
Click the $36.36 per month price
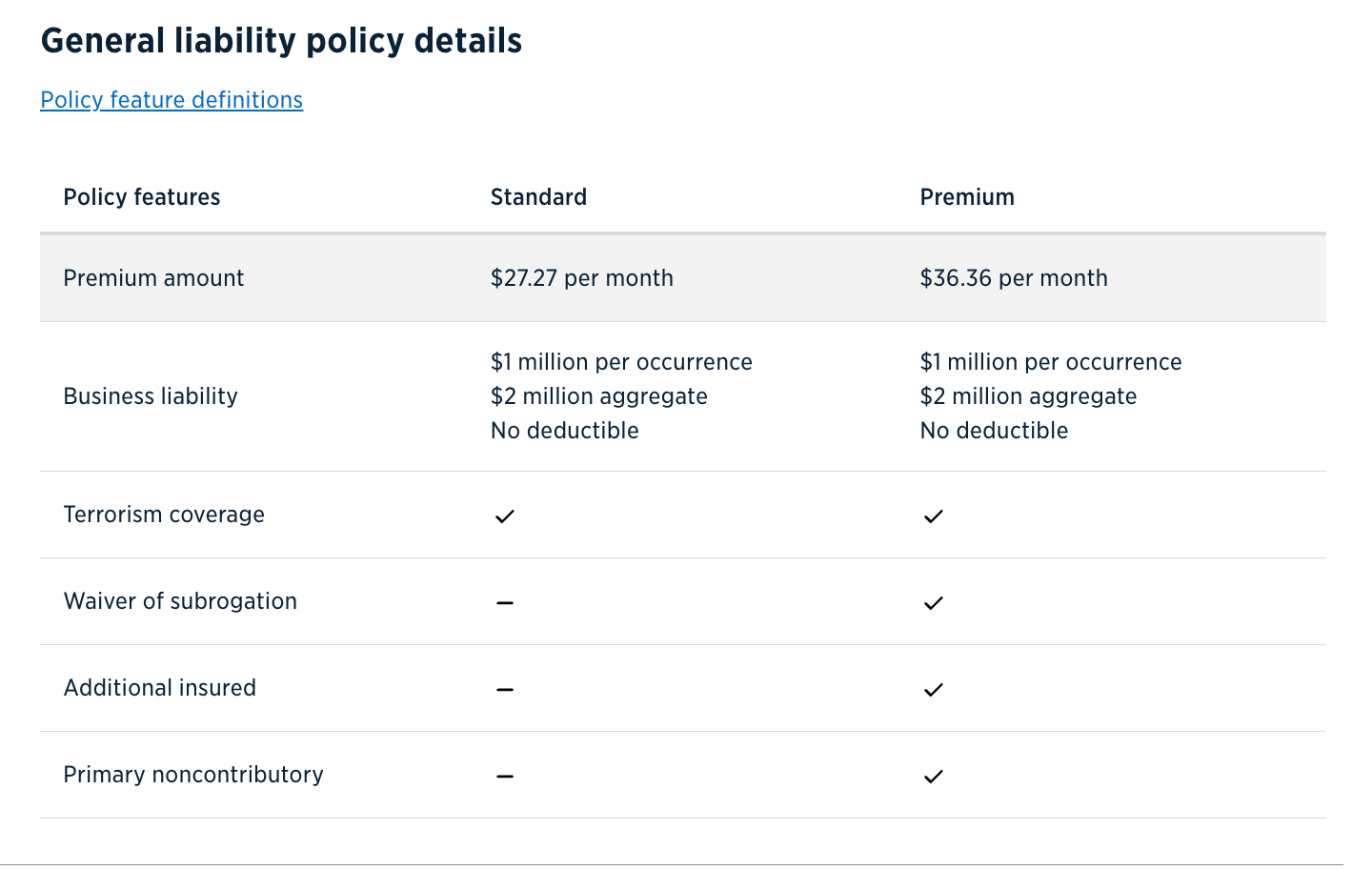pyautogui.click(x=1014, y=278)
